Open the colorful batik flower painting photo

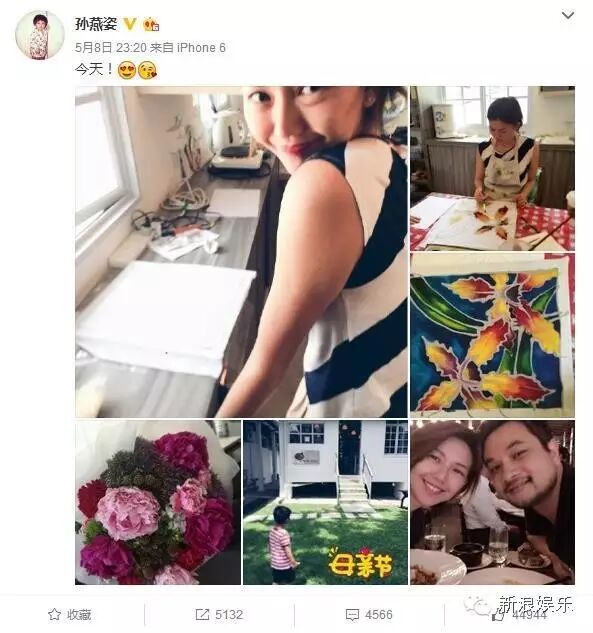coord(492,335)
